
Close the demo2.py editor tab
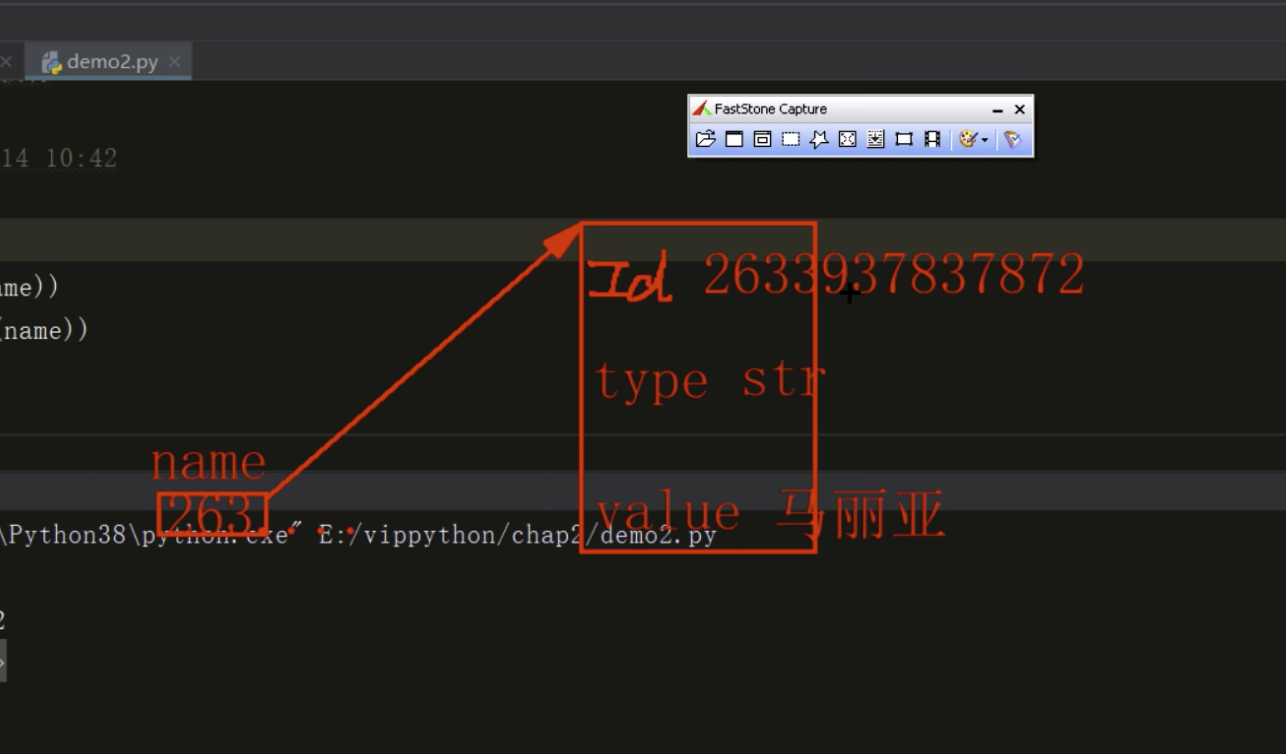175,62
